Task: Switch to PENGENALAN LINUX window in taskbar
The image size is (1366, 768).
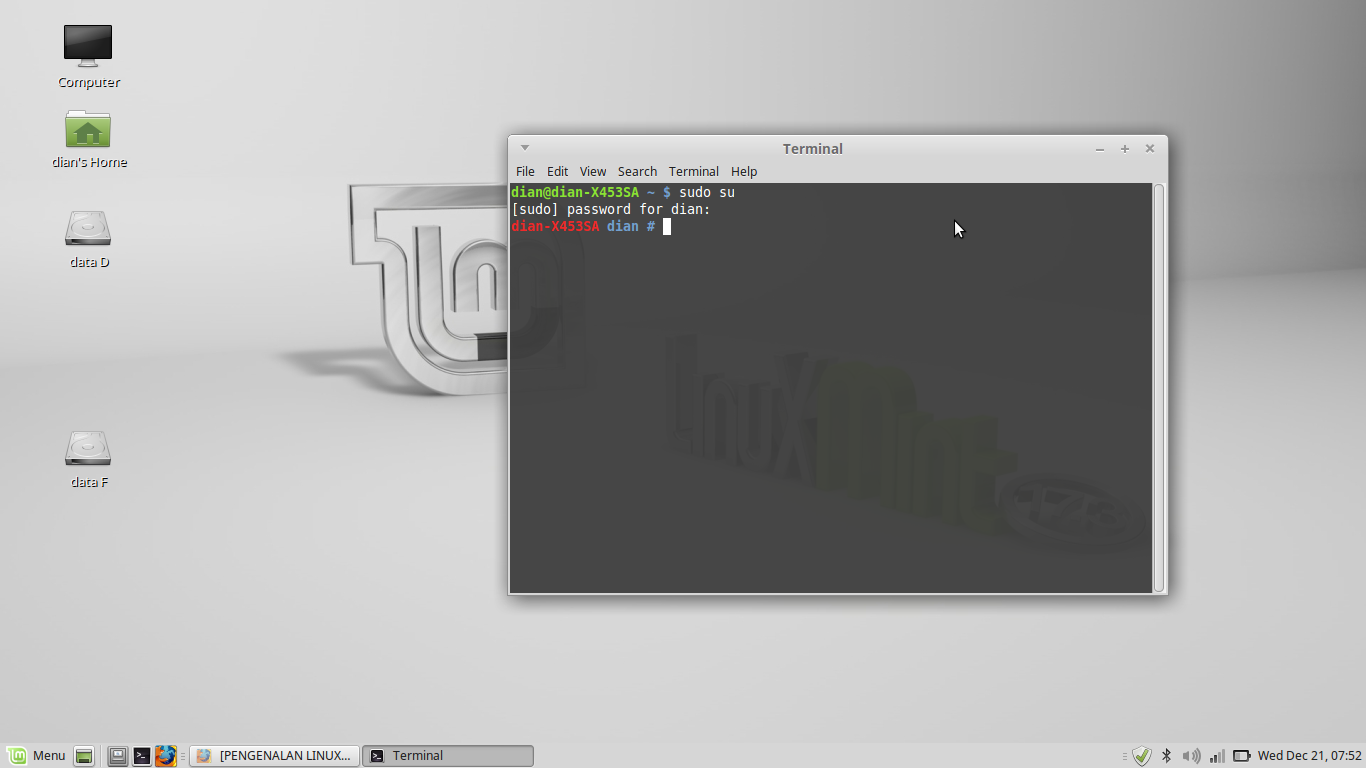Action: click(x=274, y=756)
